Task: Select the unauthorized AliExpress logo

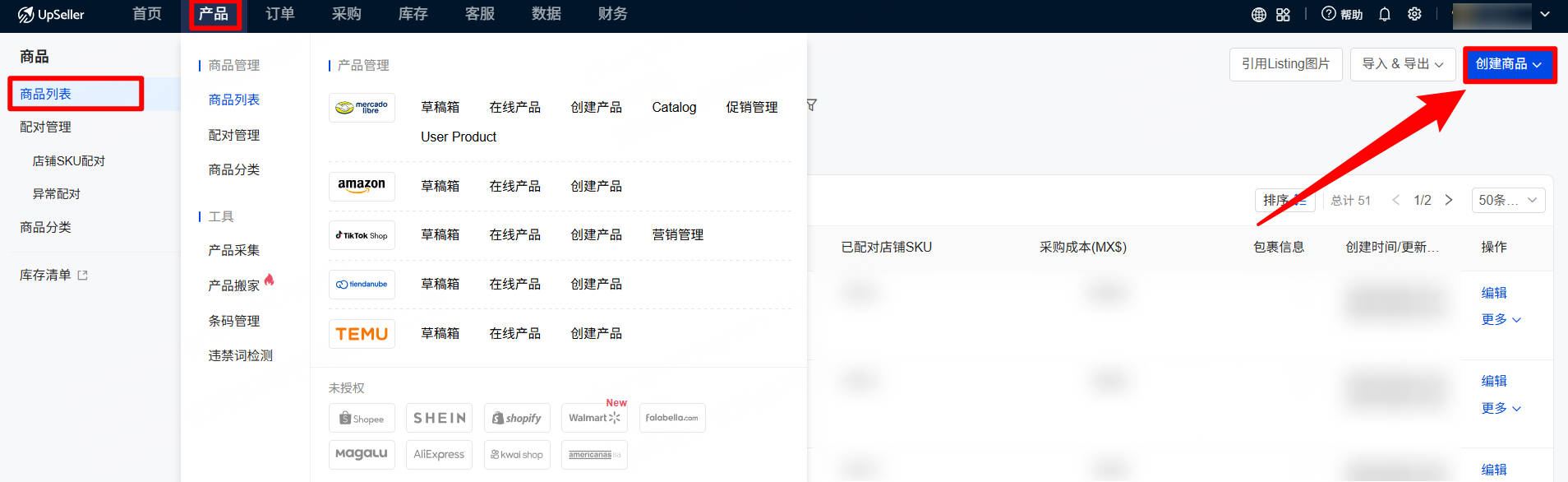Action: click(x=439, y=454)
